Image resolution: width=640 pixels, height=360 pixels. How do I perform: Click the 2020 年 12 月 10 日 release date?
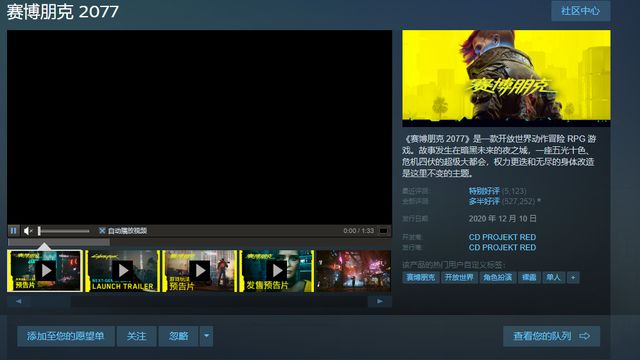[502, 219]
